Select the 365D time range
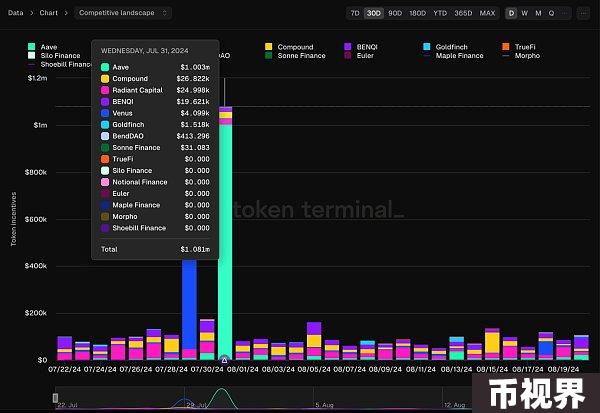This screenshot has width=600, height=413. (x=463, y=13)
